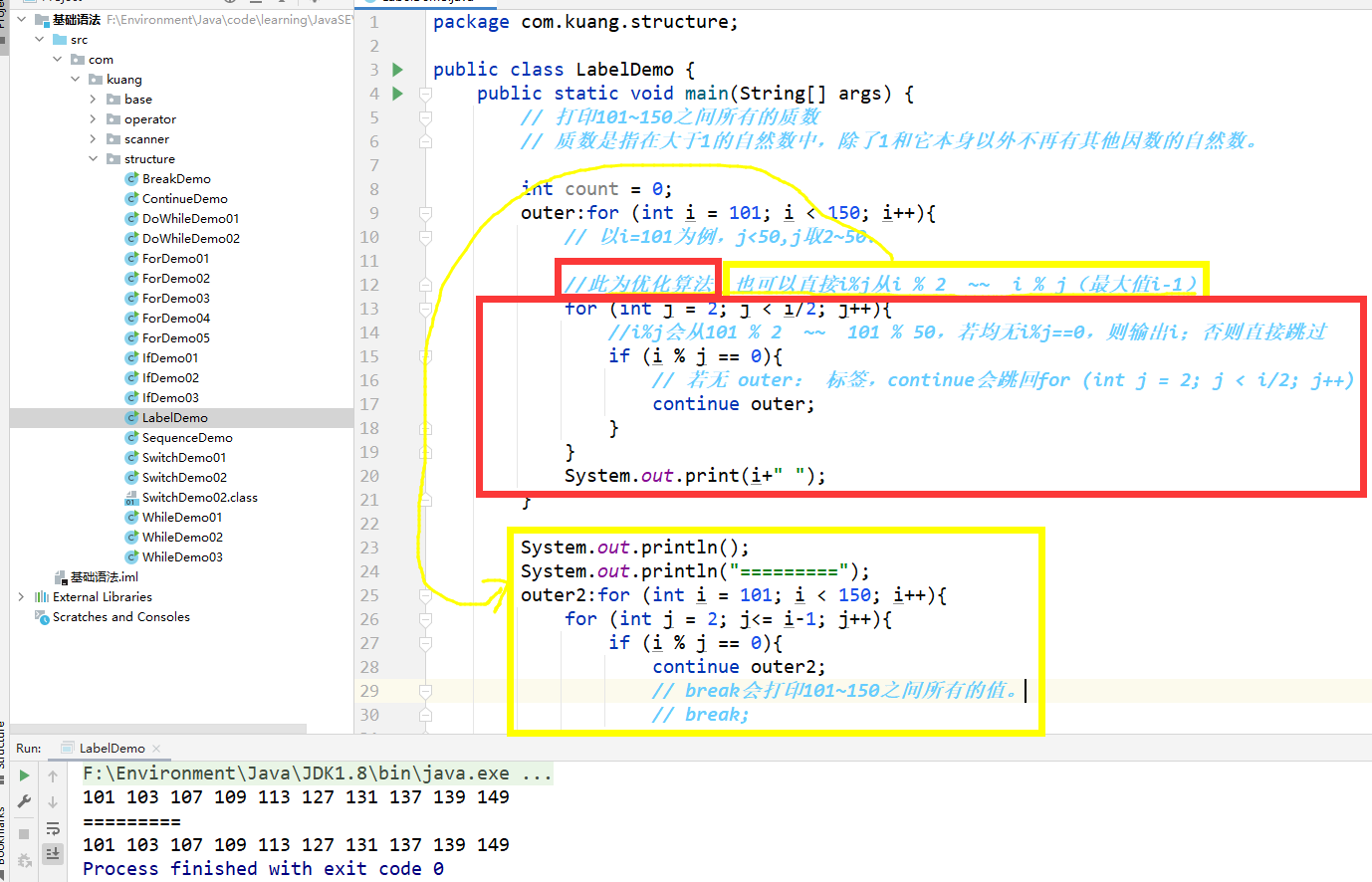Run the main method from line 4 gutter
The width and height of the screenshot is (1372, 882).
coord(397,94)
